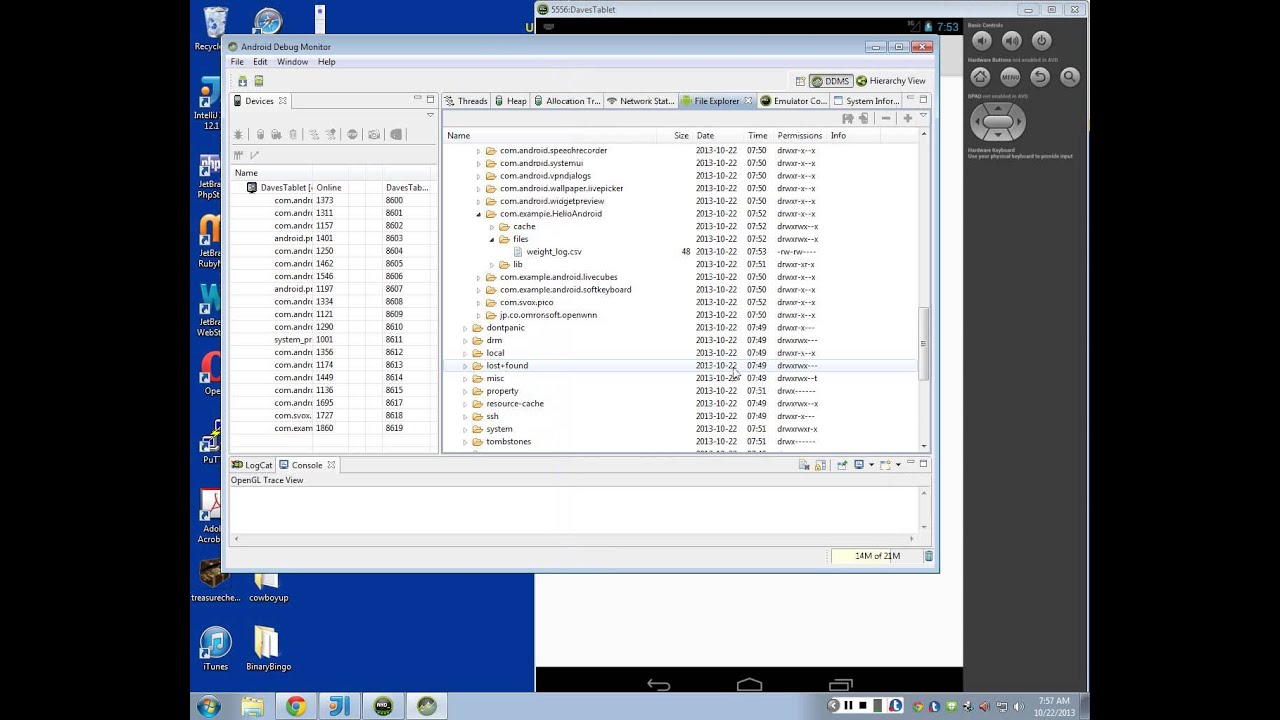
Task: Open the File menu
Action: tap(237, 62)
